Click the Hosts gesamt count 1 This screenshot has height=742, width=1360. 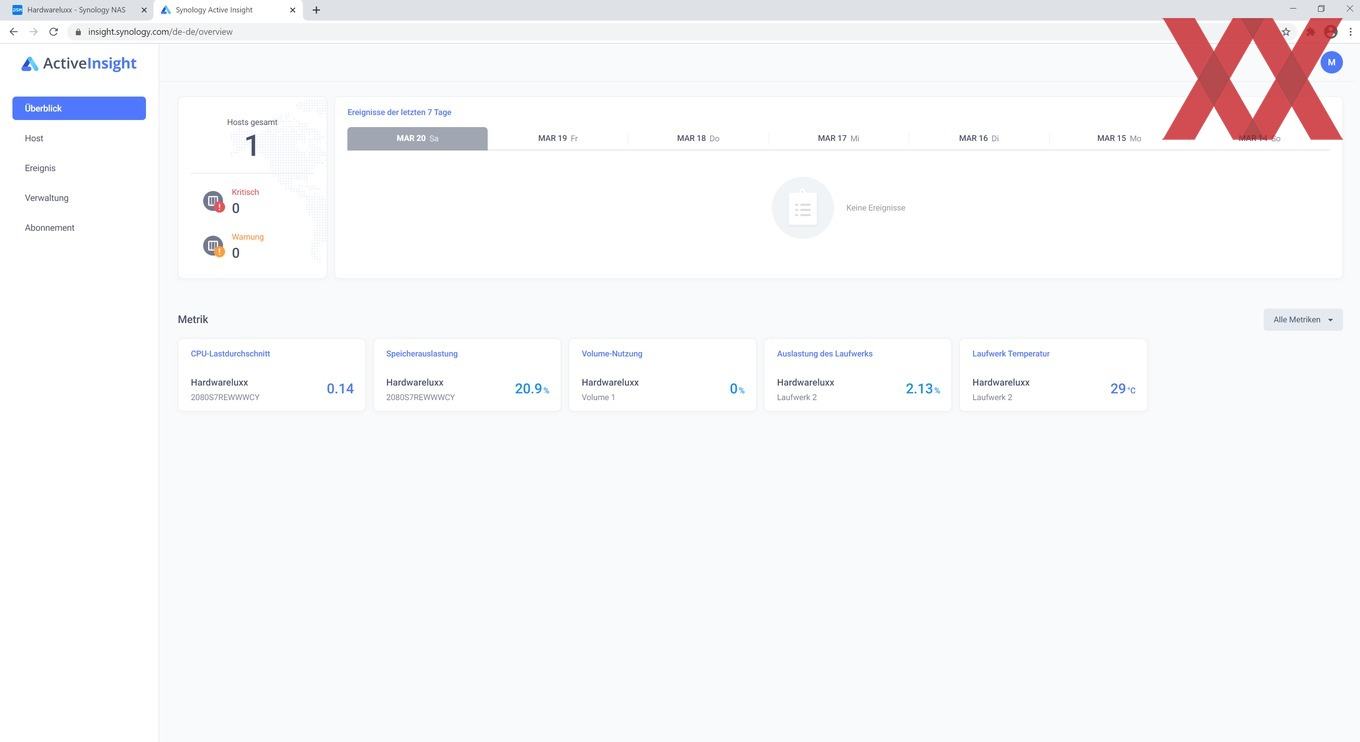click(x=252, y=147)
